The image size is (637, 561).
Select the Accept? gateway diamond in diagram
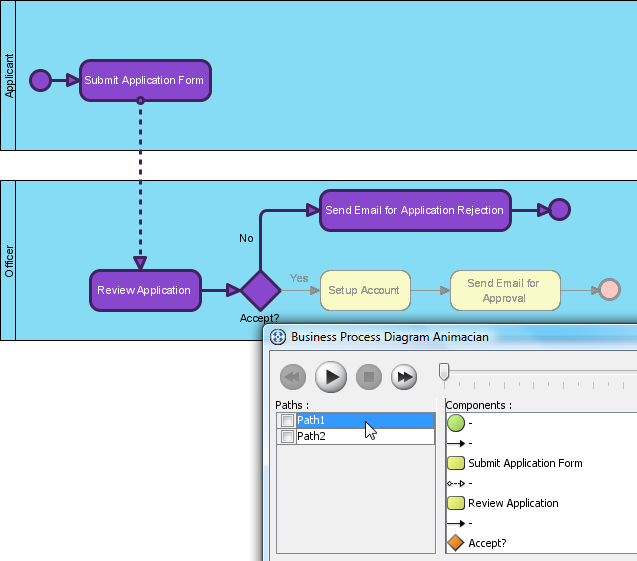click(260, 290)
